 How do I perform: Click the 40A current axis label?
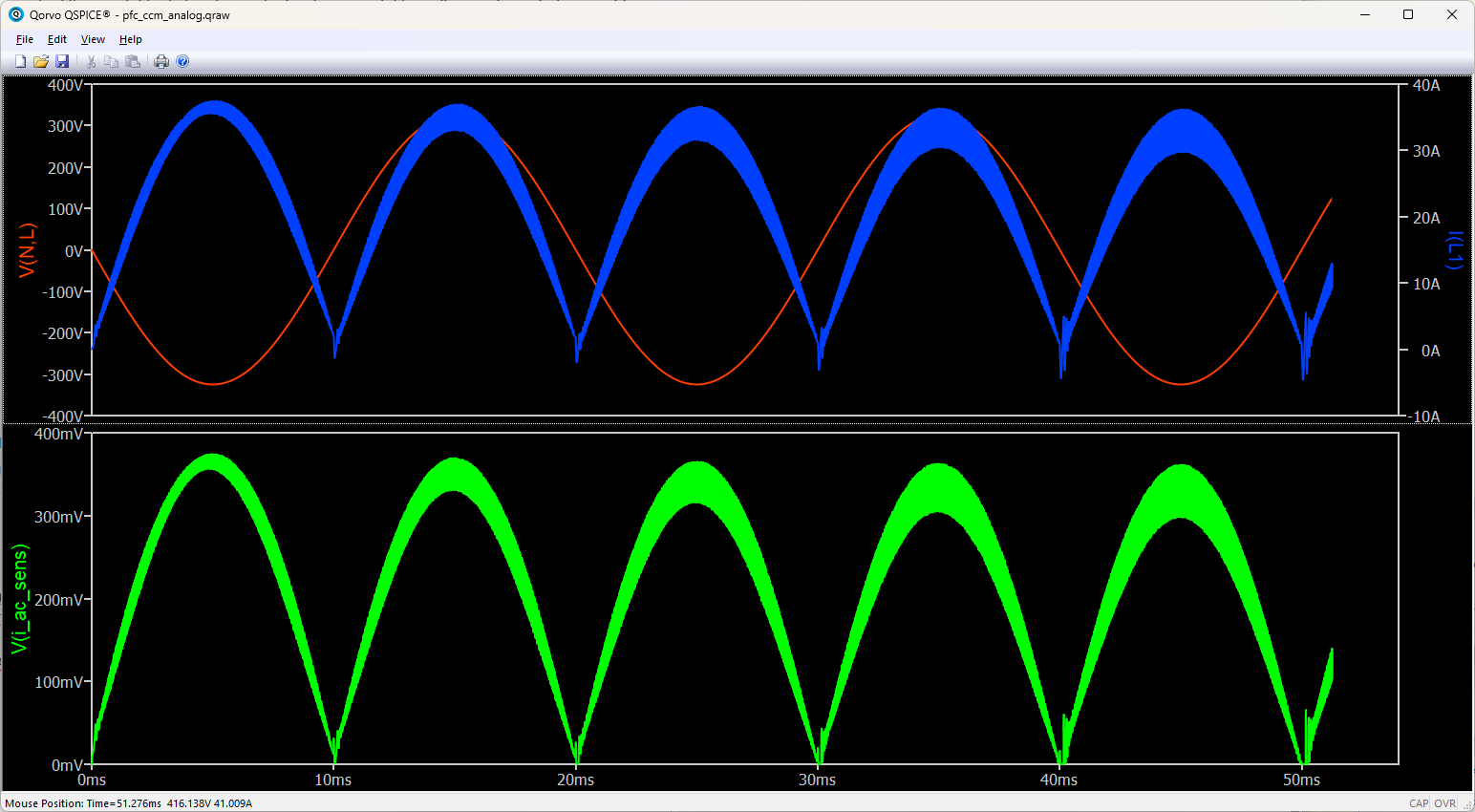1426,86
